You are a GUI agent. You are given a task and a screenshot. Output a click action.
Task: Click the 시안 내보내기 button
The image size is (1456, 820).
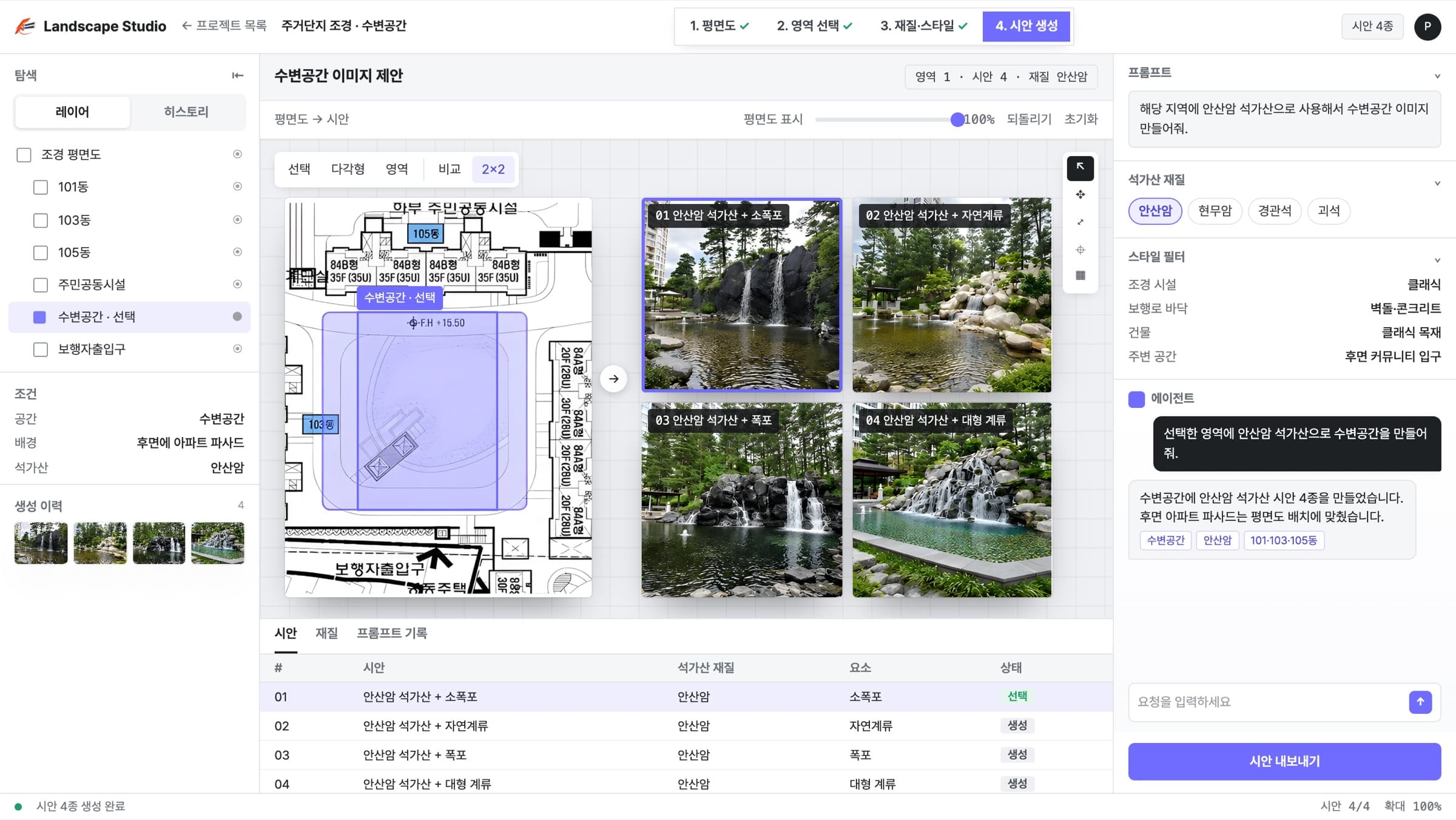1284,761
